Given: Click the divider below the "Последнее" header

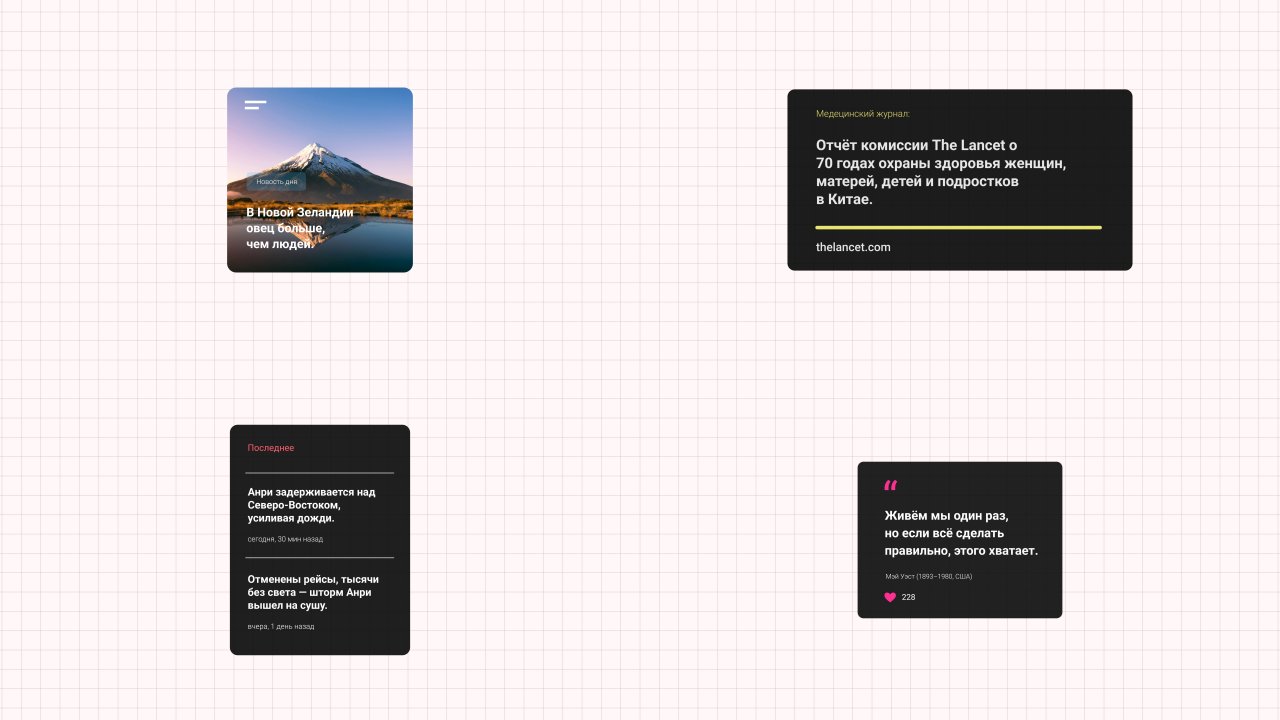Looking at the screenshot, I should [x=320, y=473].
